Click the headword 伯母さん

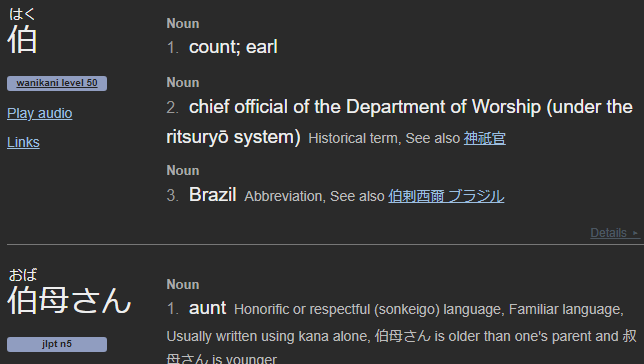click(69, 301)
